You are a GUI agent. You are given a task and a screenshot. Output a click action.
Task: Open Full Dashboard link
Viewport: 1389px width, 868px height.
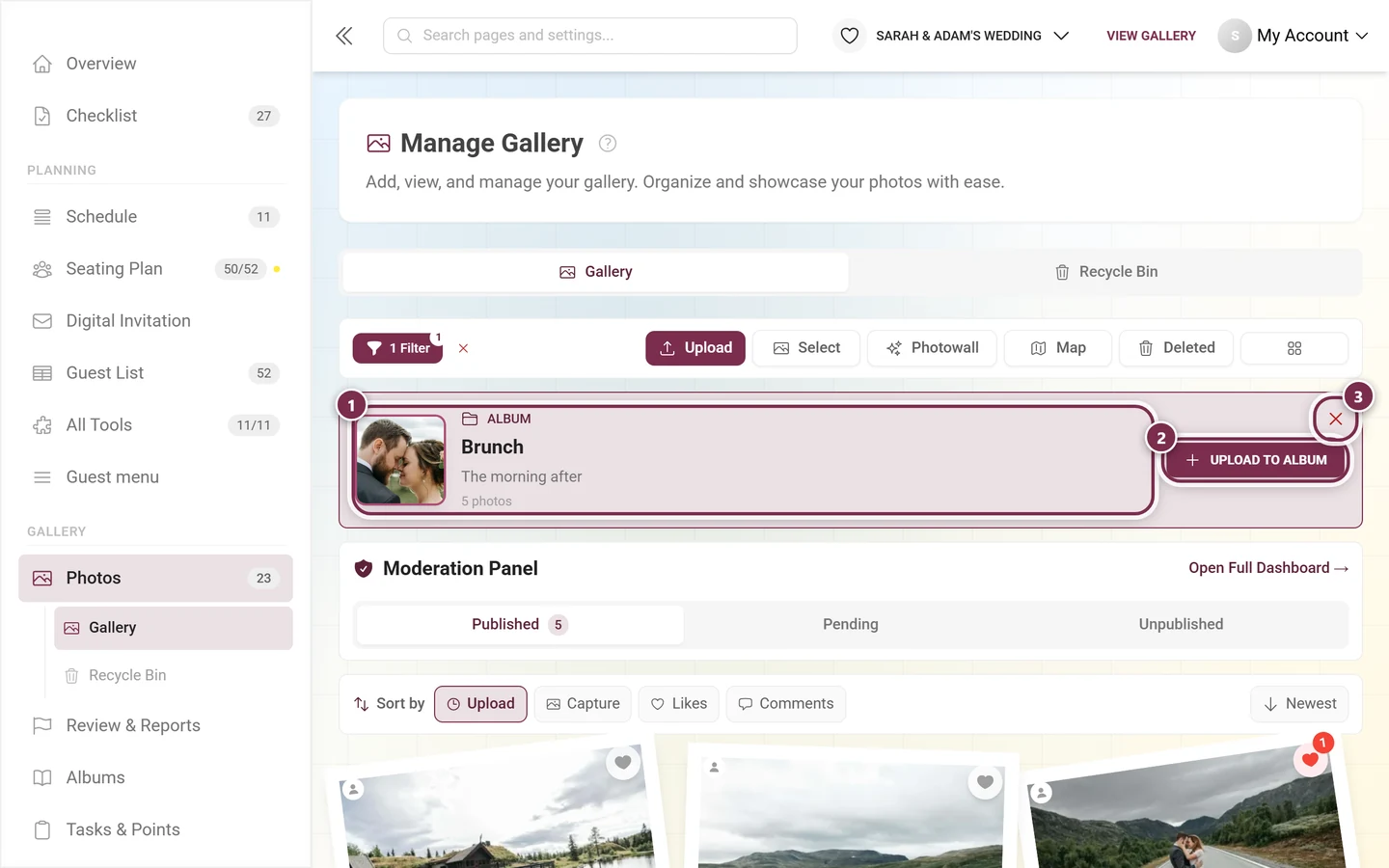point(1268,568)
